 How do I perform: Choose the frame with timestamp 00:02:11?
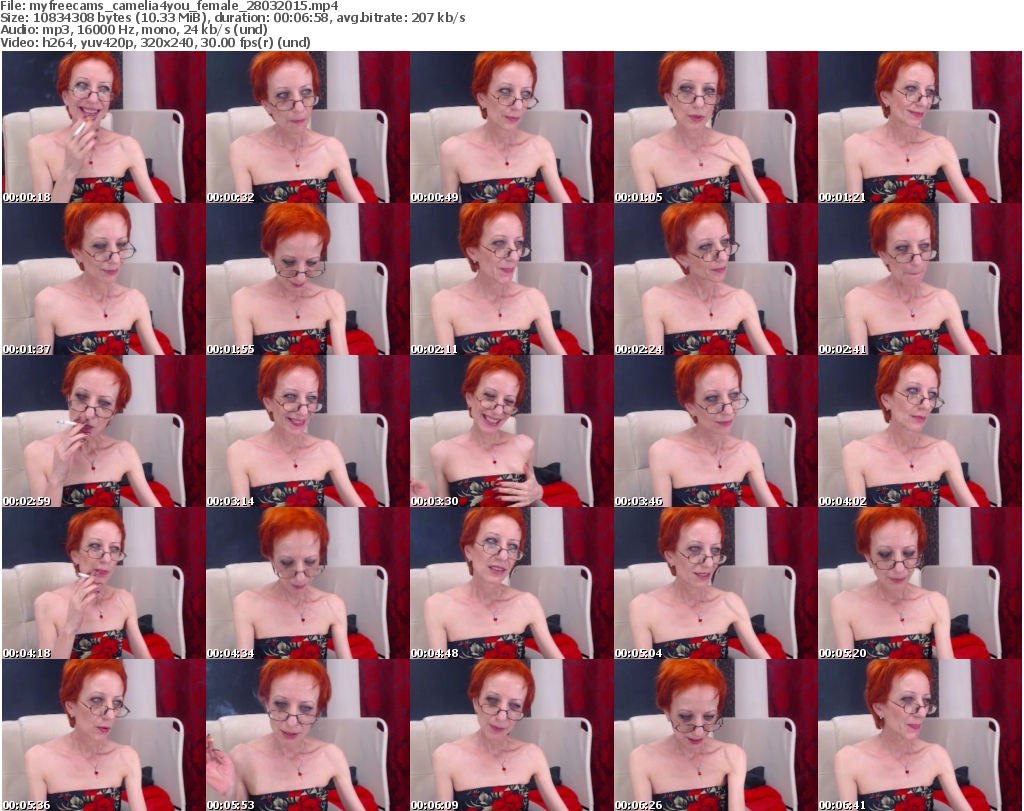click(511, 279)
